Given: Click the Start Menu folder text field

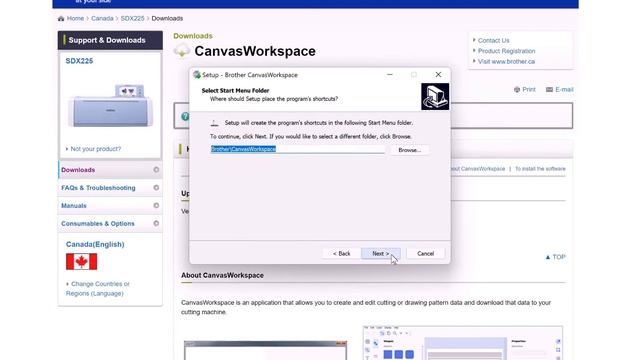Looking at the screenshot, I should tap(297, 149).
